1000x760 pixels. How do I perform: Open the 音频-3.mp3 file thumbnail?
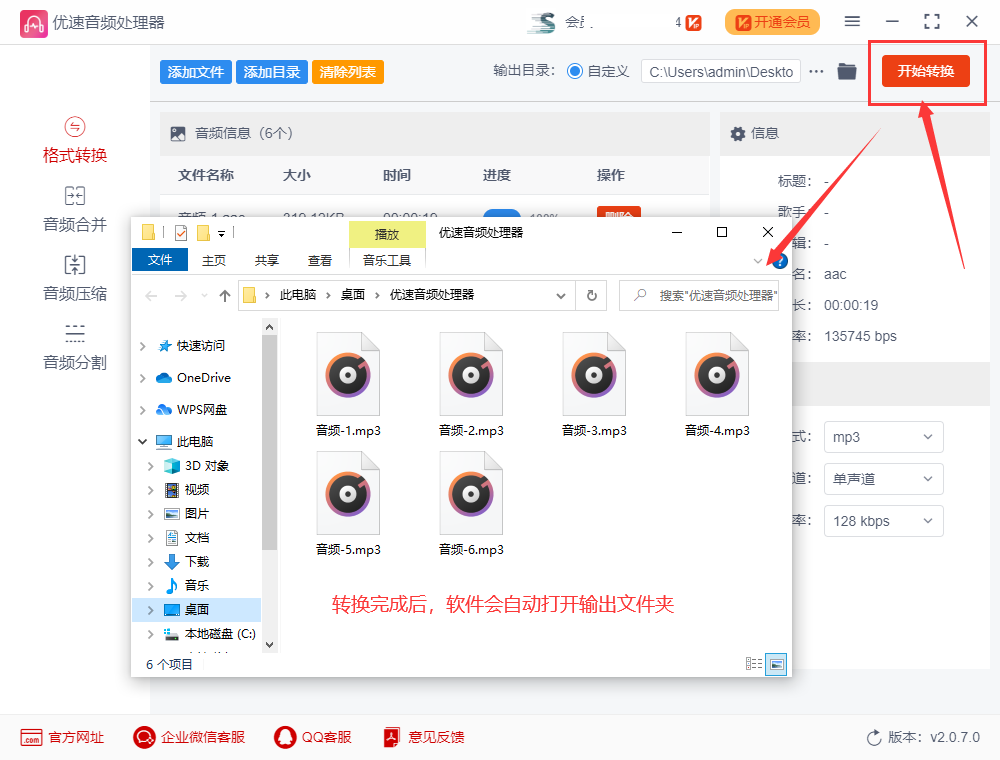pos(594,373)
